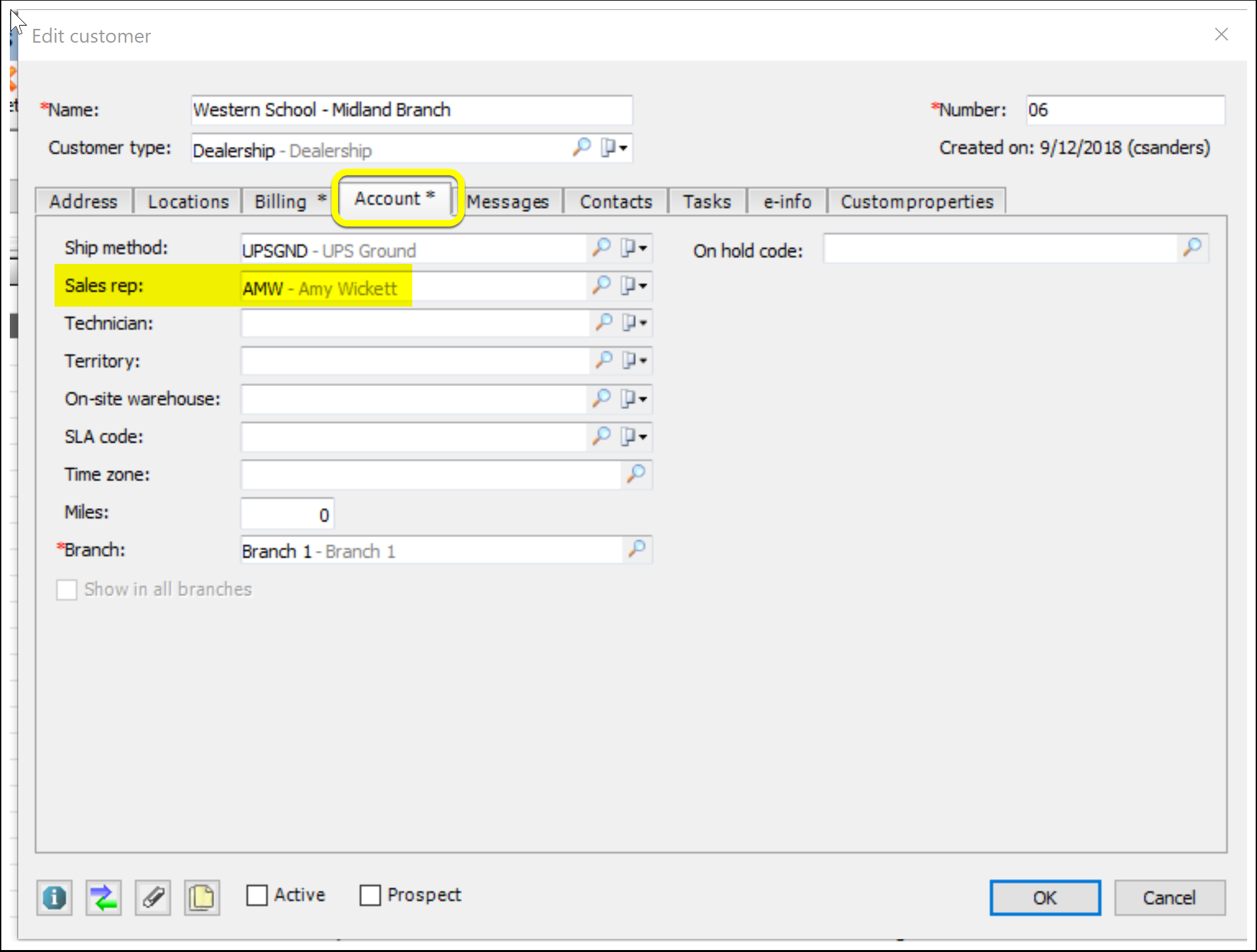
Task: Click the Branch lookup magnifier
Action: pos(635,550)
